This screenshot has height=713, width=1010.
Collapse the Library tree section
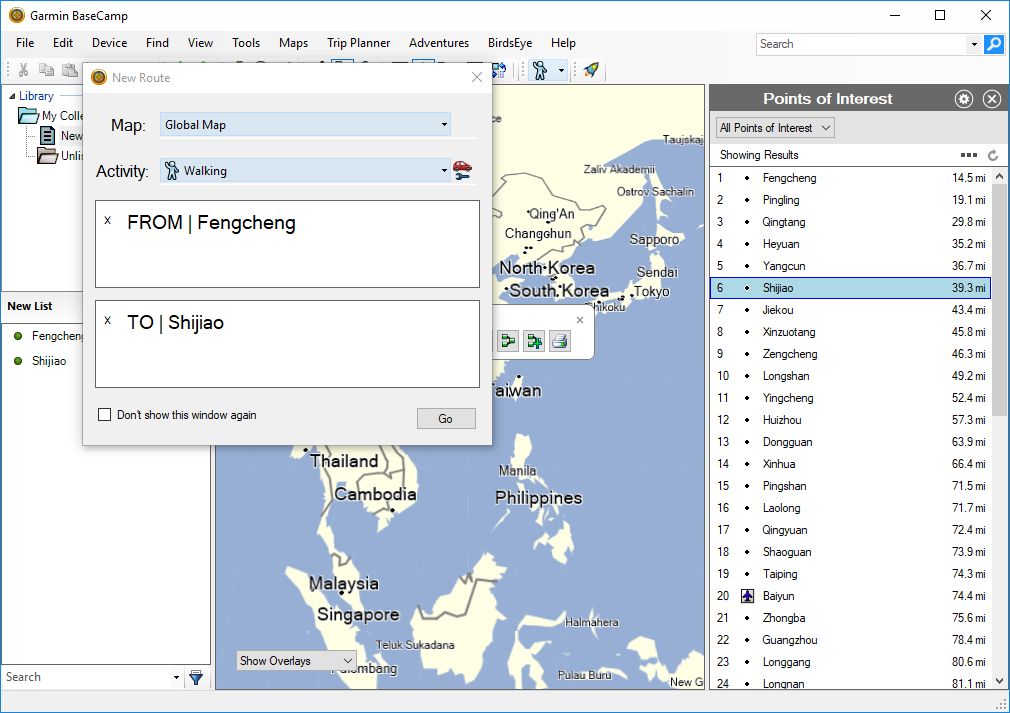click(12, 96)
